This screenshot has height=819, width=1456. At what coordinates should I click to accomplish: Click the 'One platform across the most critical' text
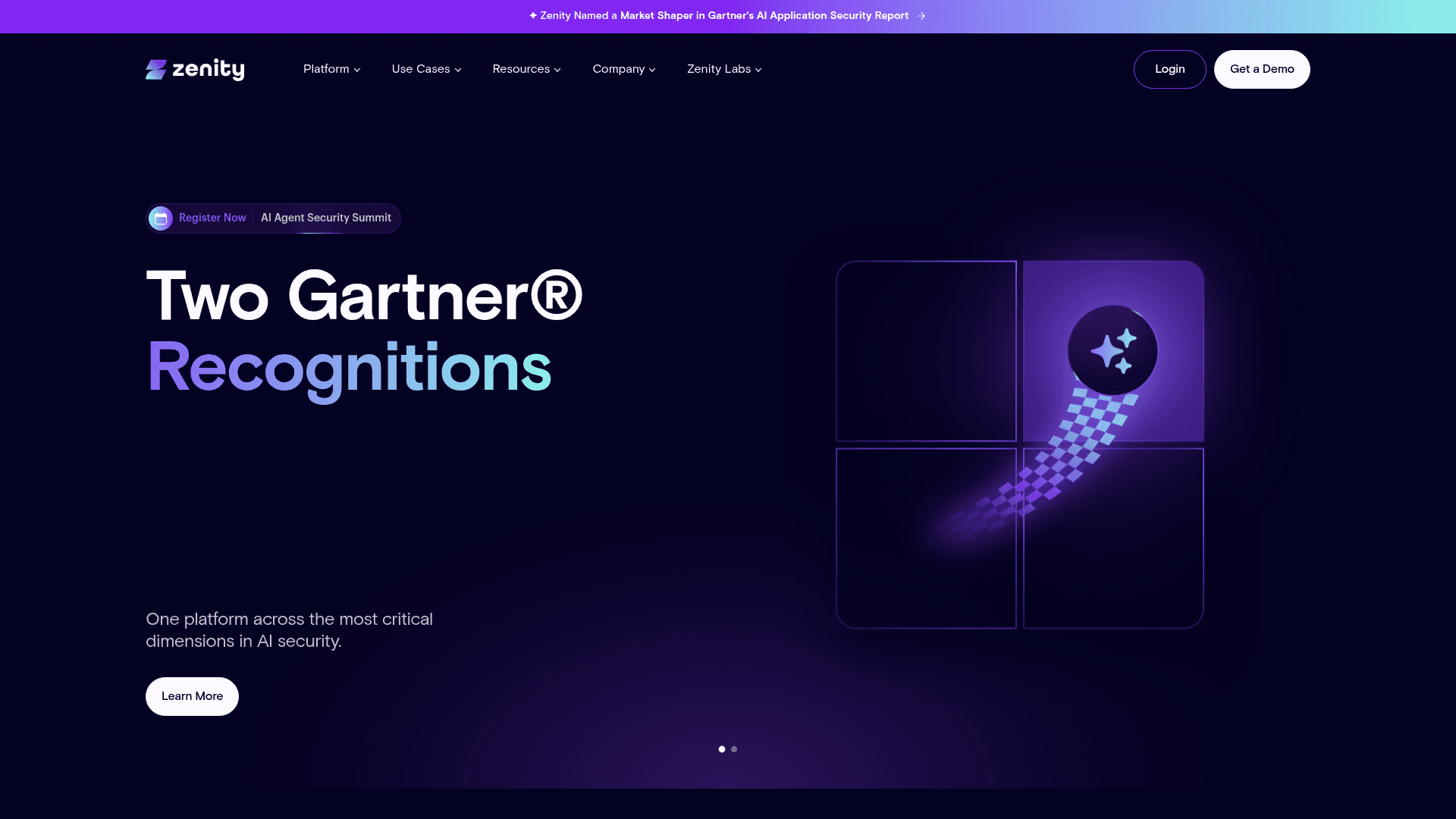coord(289,619)
